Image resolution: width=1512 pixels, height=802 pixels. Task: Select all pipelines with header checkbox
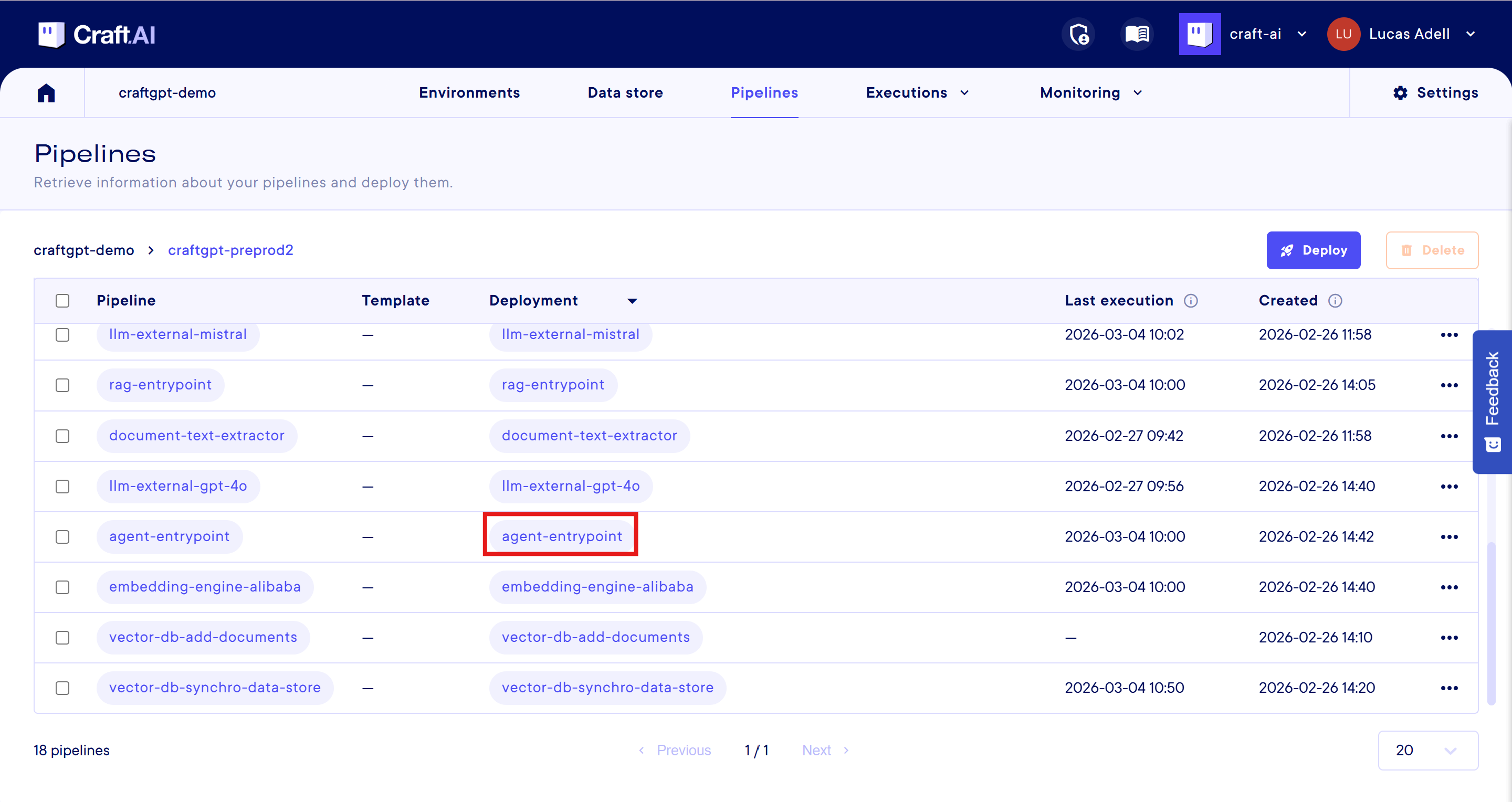coord(62,300)
